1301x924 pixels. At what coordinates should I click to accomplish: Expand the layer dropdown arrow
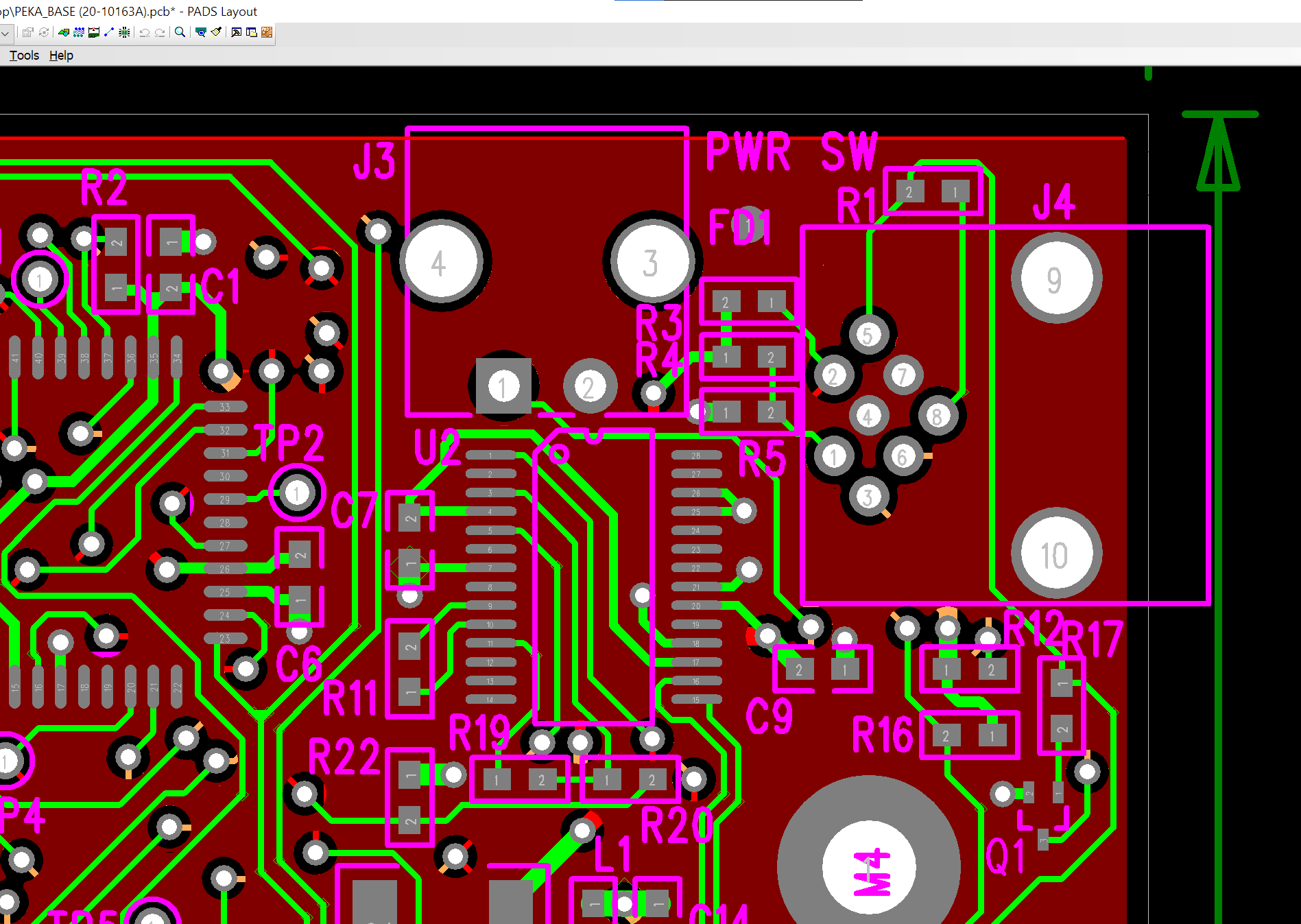tap(5, 32)
